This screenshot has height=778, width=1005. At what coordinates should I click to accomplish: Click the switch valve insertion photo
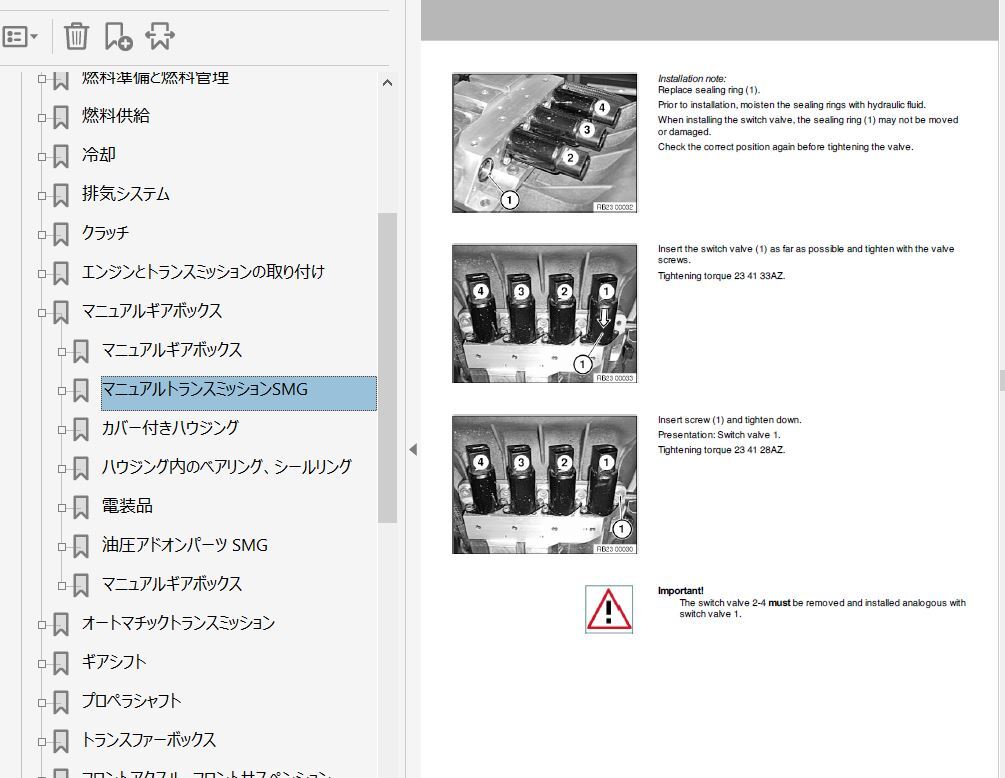click(544, 314)
